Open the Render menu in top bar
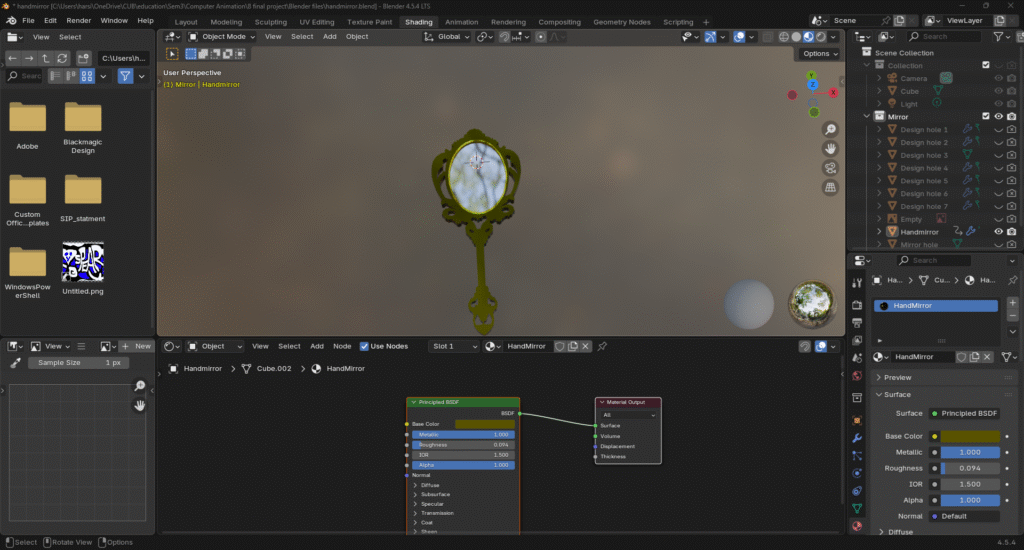Screen dimensions: 1024x550 pyautogui.click(x=79, y=20)
